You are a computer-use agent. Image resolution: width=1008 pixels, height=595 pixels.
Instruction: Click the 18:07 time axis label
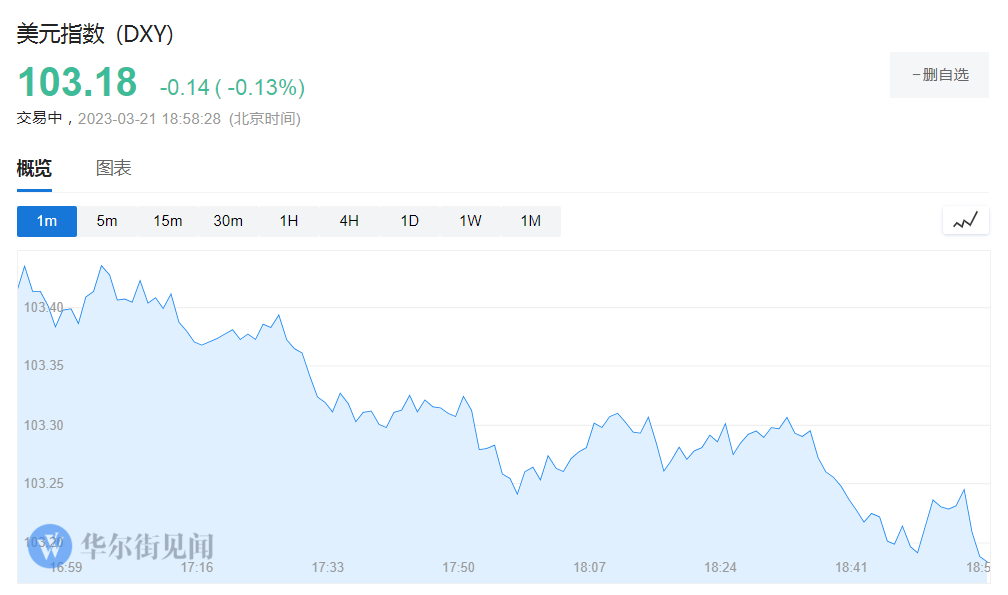pos(590,567)
